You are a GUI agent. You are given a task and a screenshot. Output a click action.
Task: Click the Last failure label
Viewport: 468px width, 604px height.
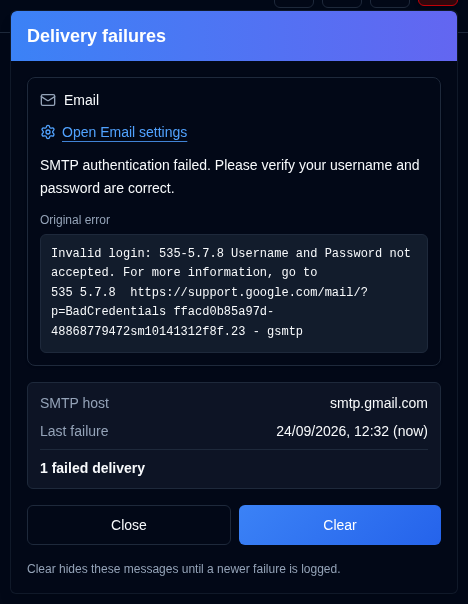tap(74, 431)
